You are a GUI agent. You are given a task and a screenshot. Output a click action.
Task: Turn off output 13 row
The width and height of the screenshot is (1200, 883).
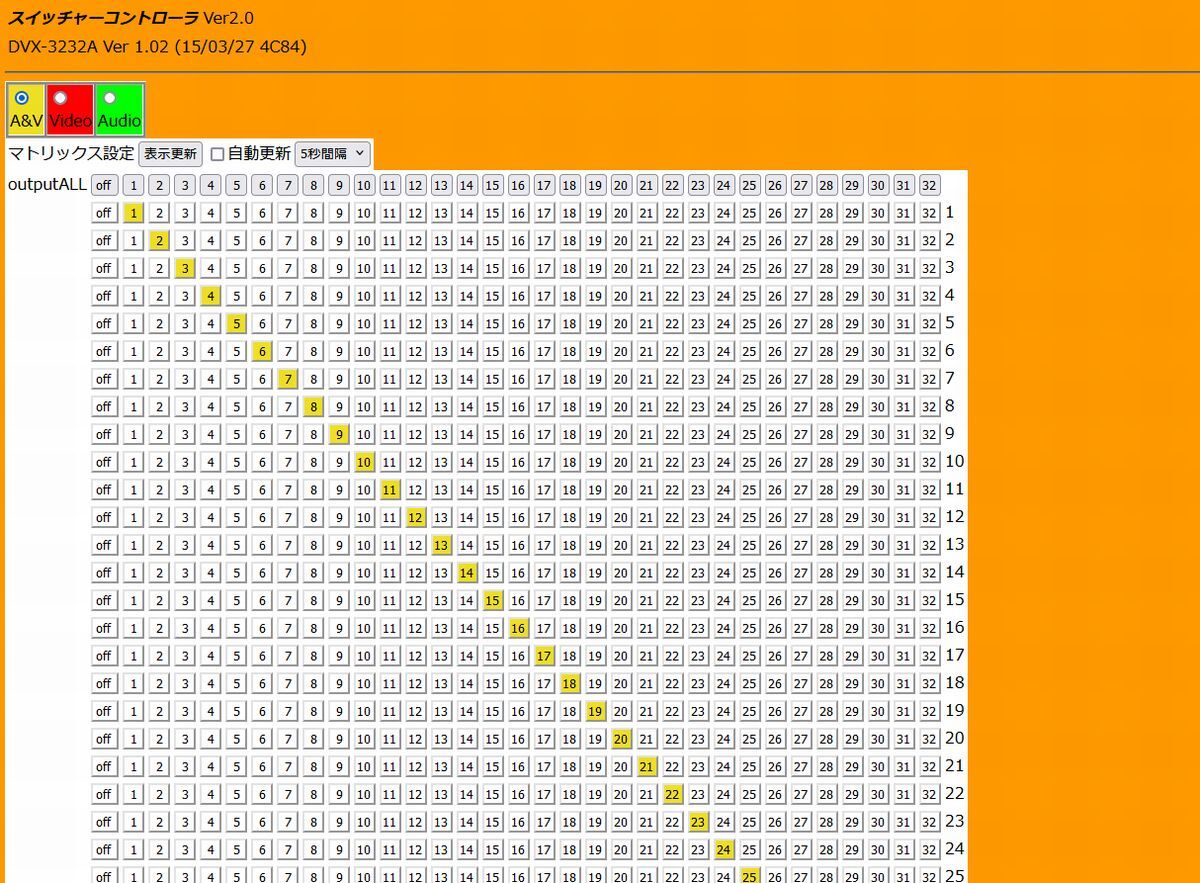[103, 545]
